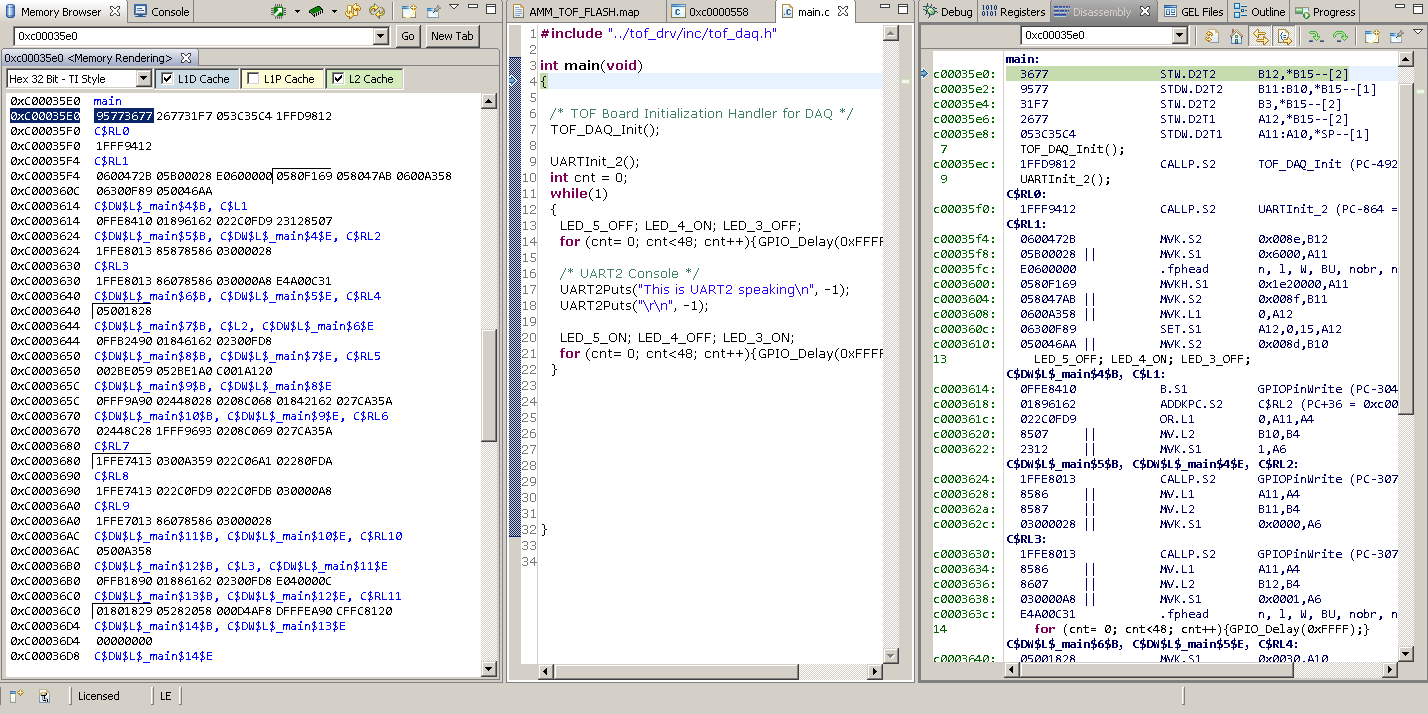This screenshot has height=714, width=1428.
Task: Toggle Link with Active Debug Context icon
Action: tap(1260, 36)
